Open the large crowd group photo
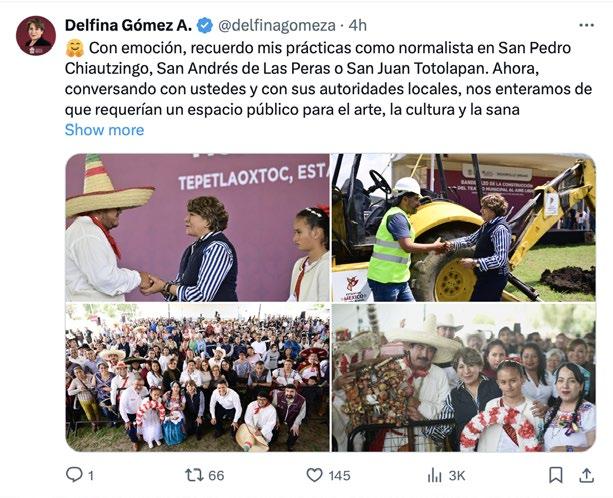Screen dimensions: 613x498 pos(197,378)
